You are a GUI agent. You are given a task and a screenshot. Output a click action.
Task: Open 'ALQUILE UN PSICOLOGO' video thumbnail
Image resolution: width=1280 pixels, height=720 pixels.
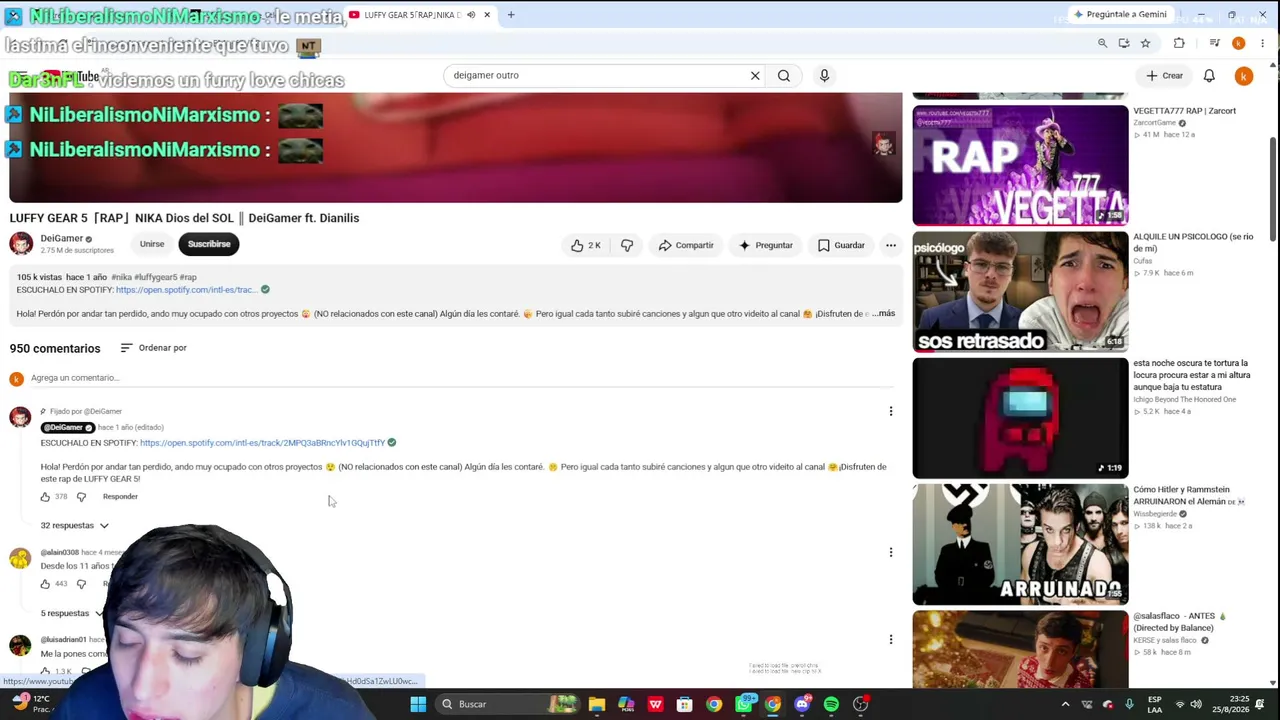pyautogui.click(x=1020, y=291)
